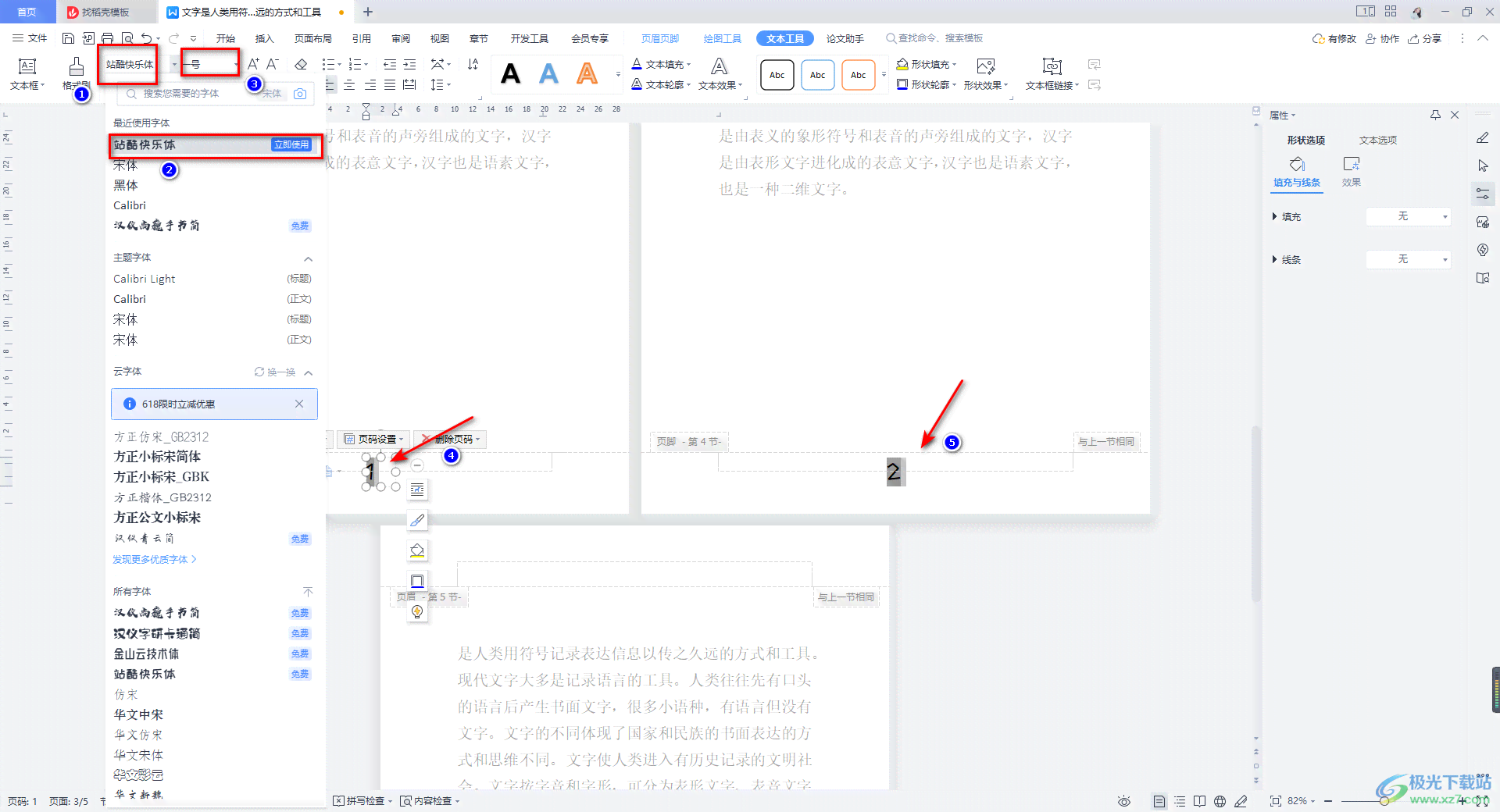Open the Page Layout (页面布局) tab

tap(313, 38)
